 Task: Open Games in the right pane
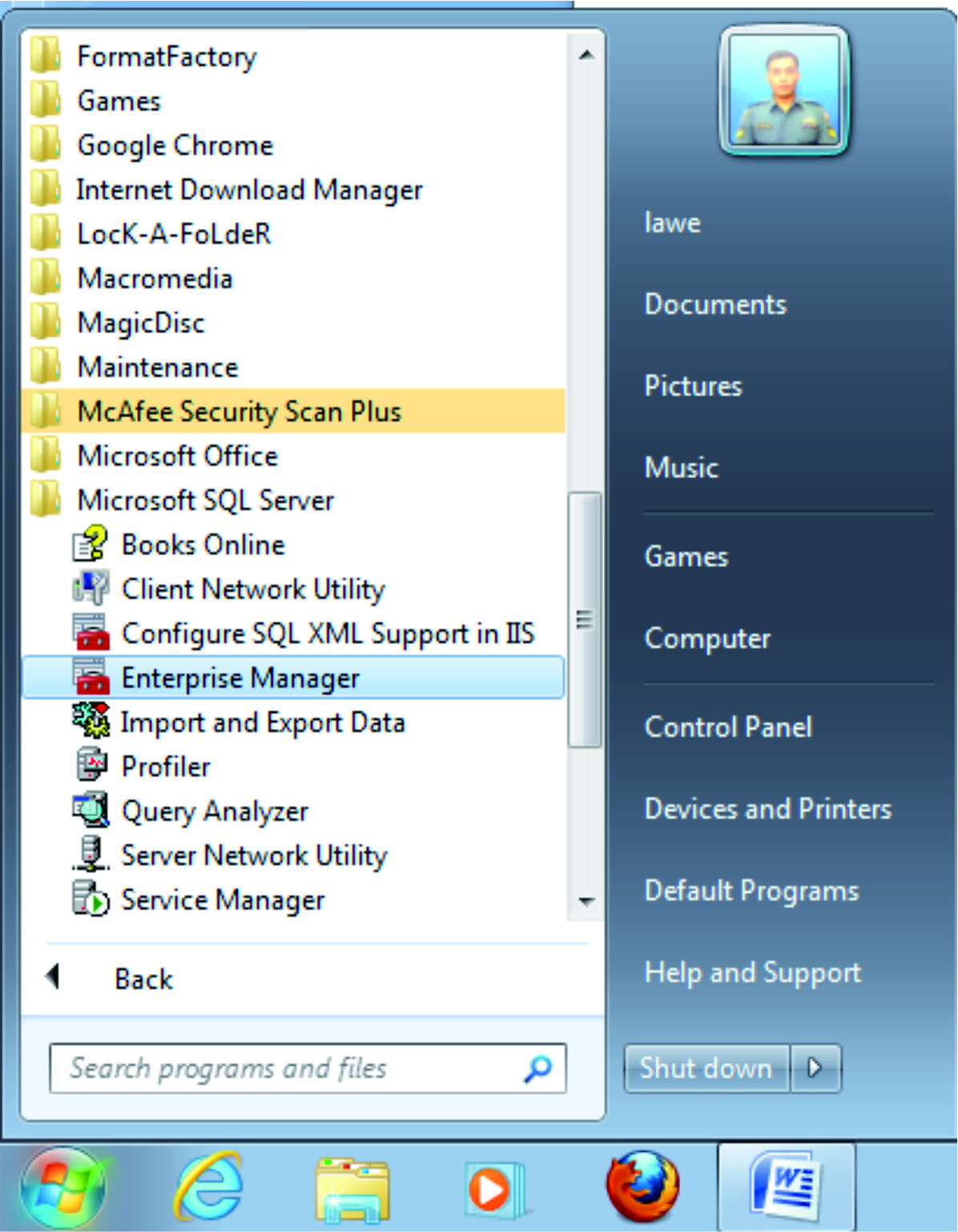(x=686, y=557)
